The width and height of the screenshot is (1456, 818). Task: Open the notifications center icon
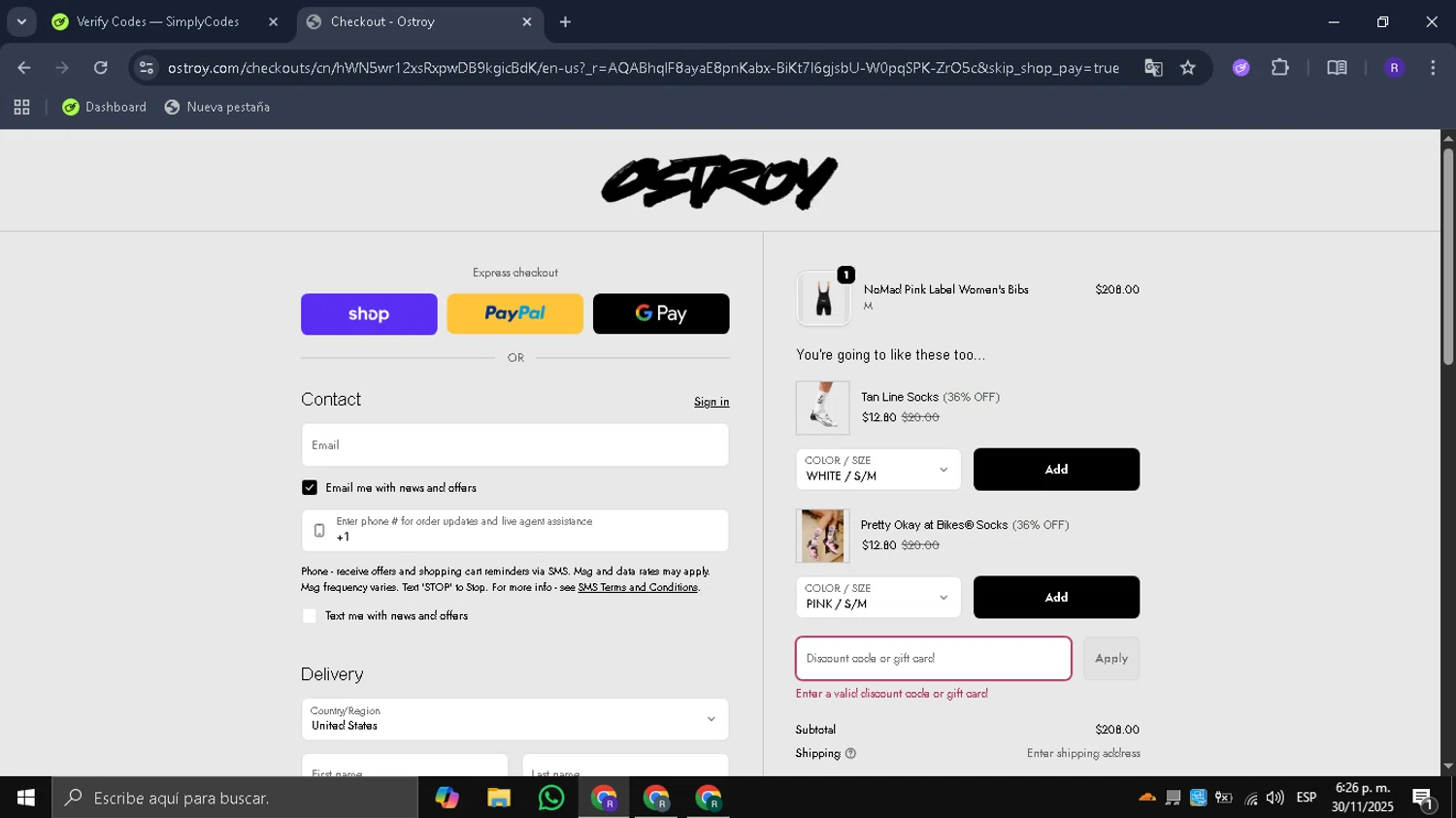(1424, 799)
